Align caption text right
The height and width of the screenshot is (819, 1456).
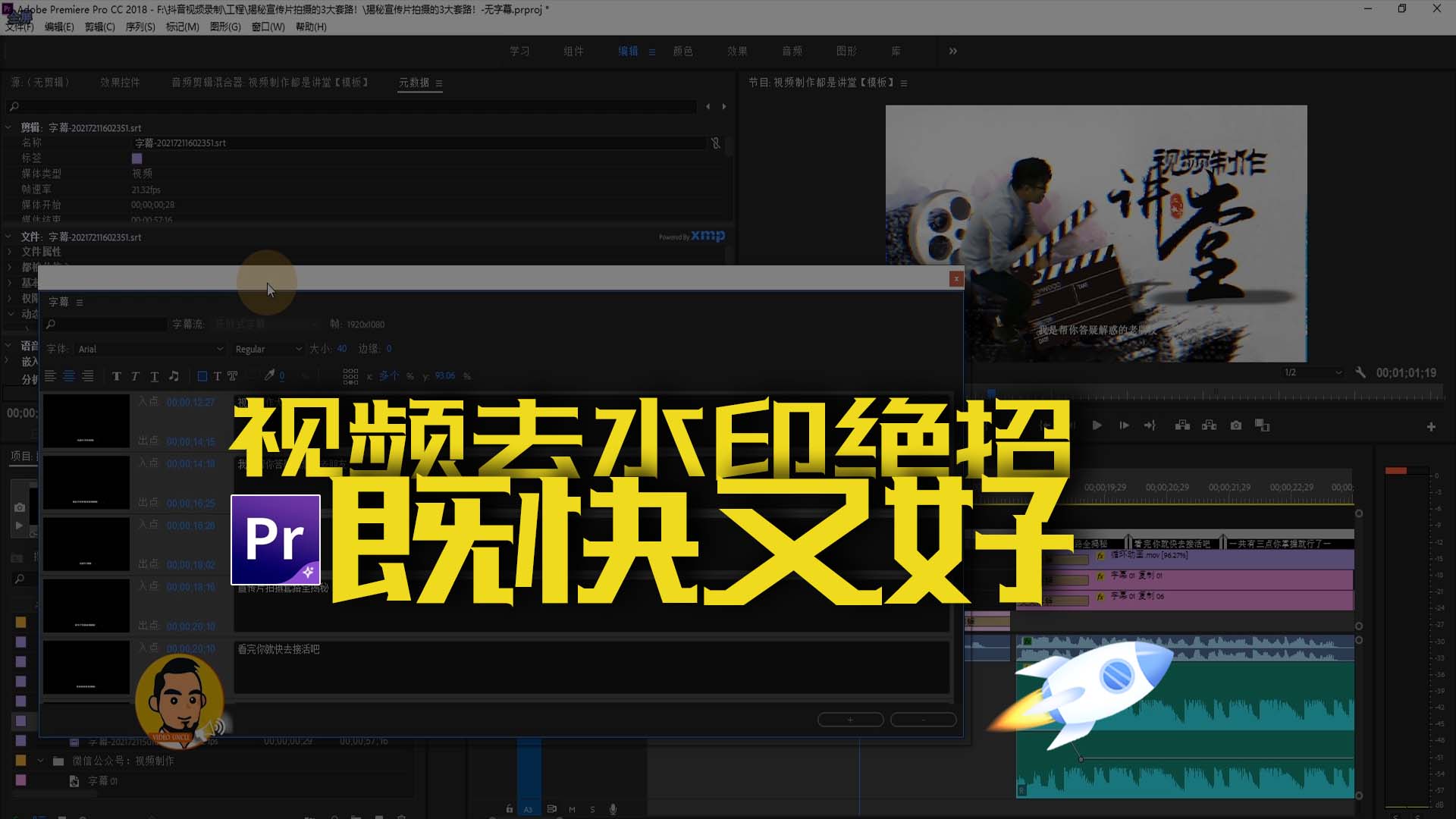88,376
